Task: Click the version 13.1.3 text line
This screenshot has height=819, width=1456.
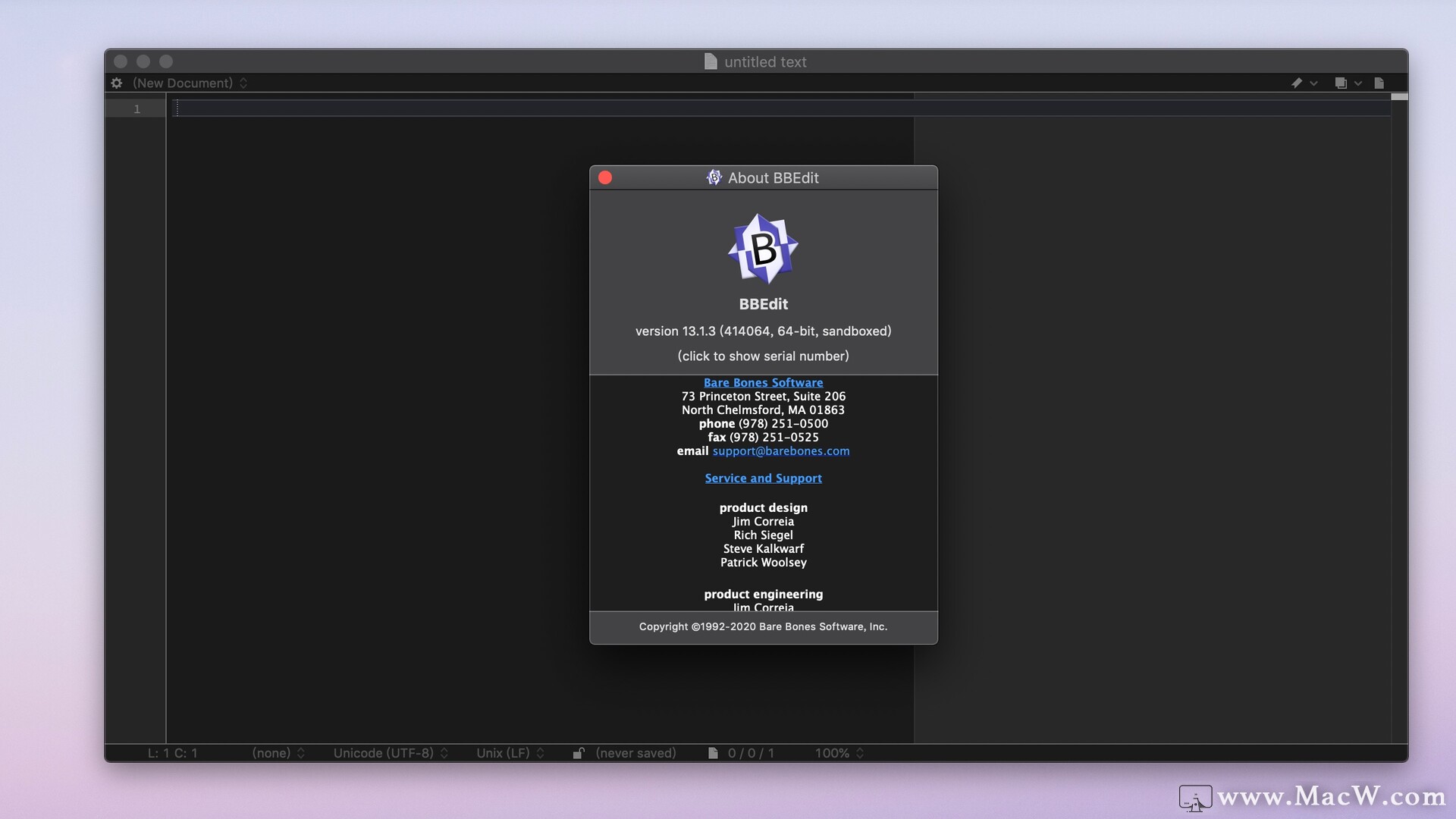Action: coord(763,331)
